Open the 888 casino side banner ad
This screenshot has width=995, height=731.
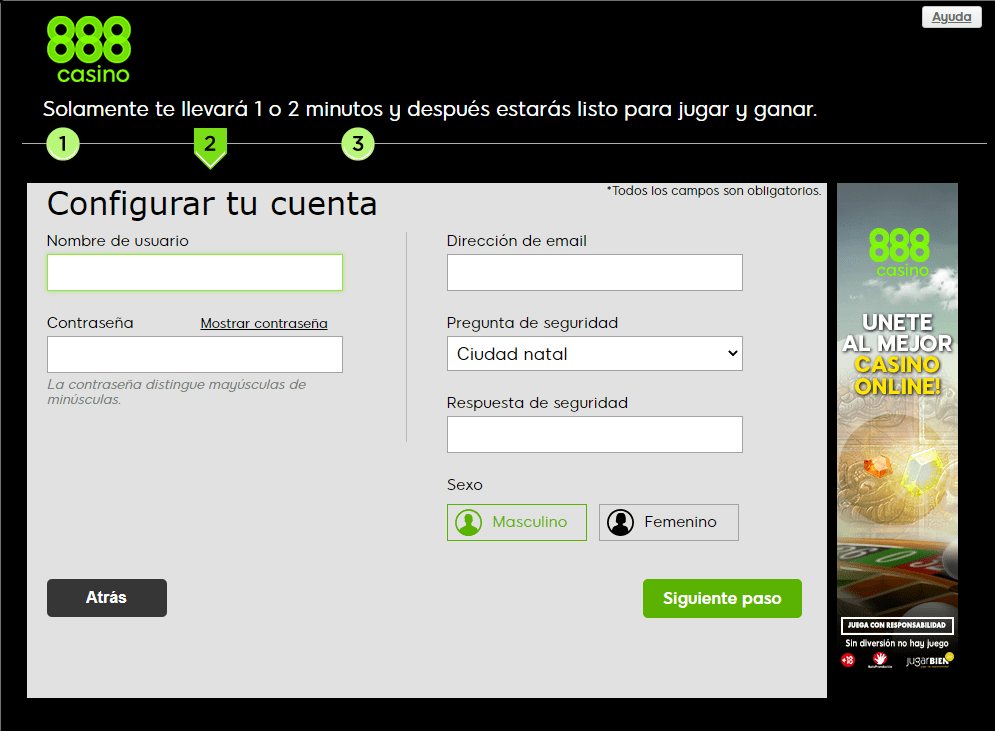tap(897, 426)
